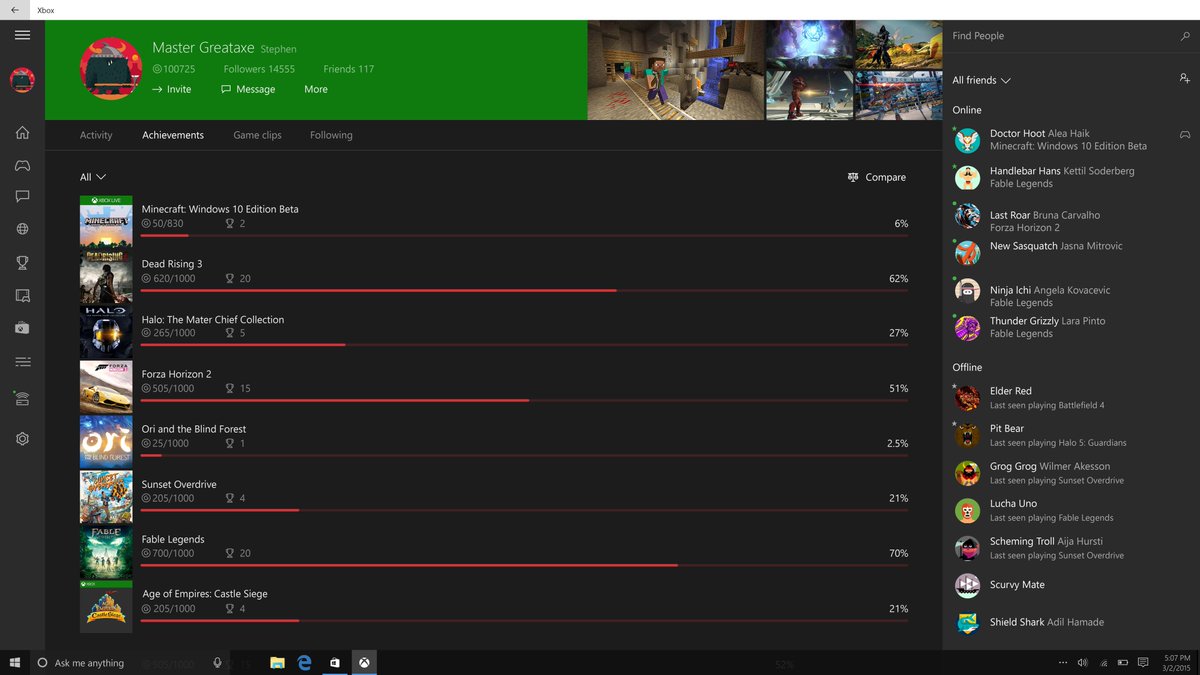The width and height of the screenshot is (1200, 675).
Task: Select offline friend Lucha Uno
Action: (x=1071, y=510)
